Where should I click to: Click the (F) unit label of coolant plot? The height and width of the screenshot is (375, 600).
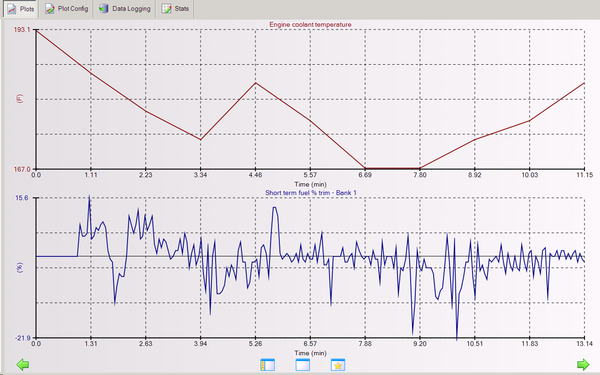[x=20, y=99]
